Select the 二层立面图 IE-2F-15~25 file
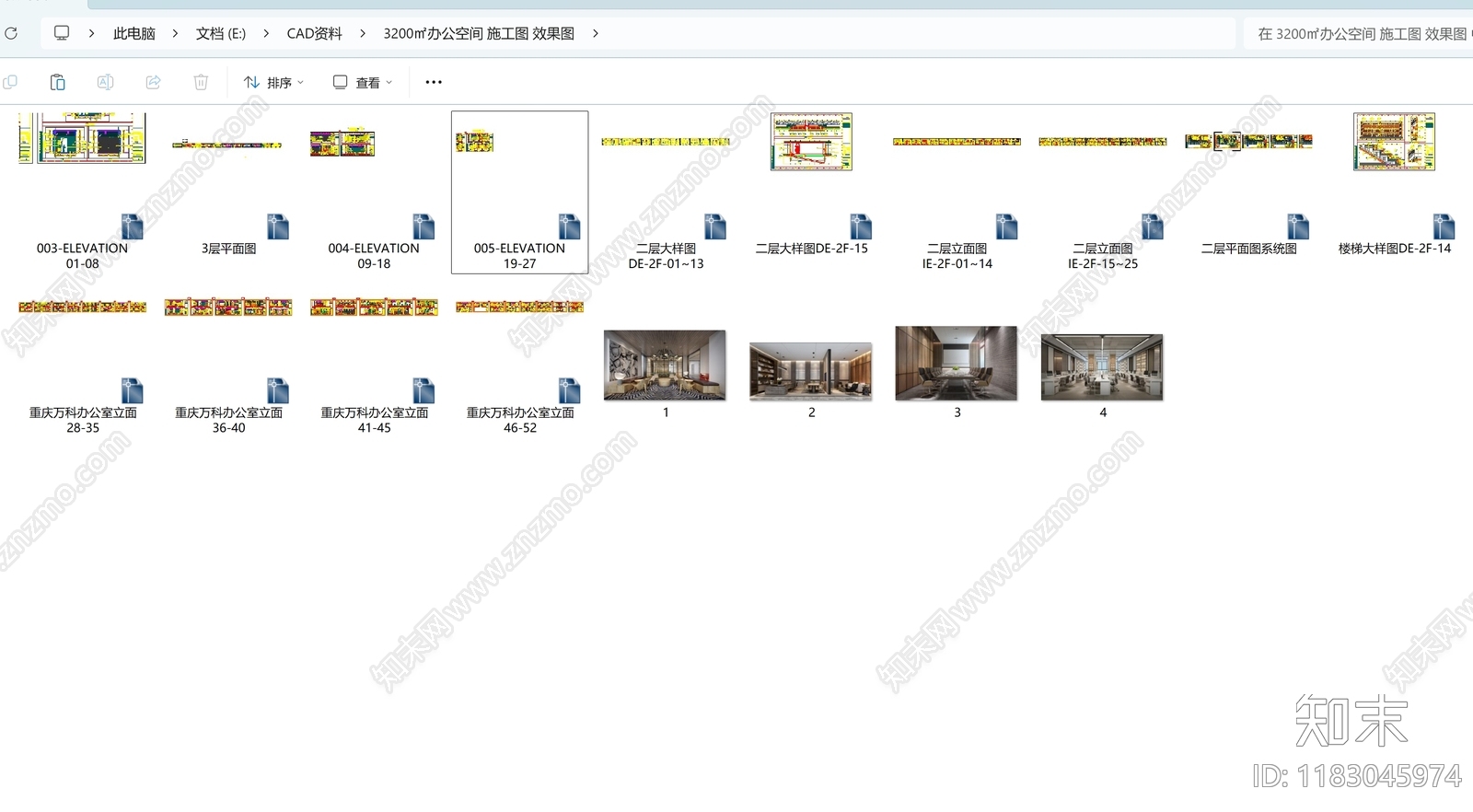 (x=1103, y=191)
